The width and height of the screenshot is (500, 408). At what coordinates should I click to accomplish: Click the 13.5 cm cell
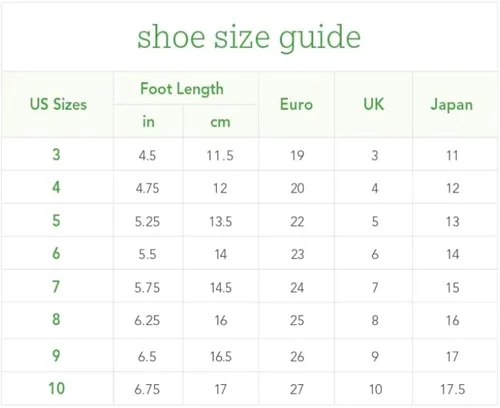pyautogui.click(x=221, y=221)
